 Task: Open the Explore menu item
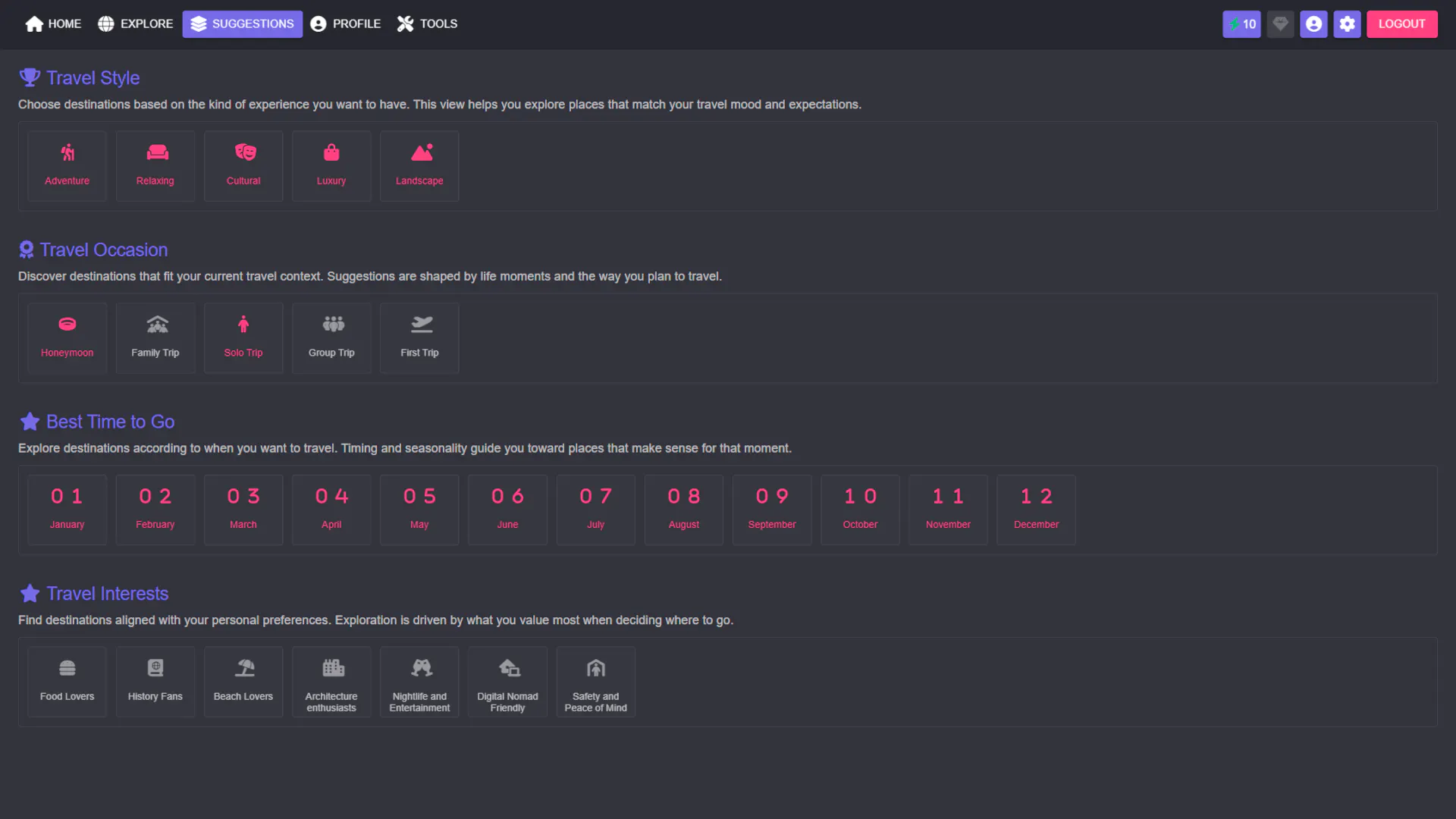(135, 24)
